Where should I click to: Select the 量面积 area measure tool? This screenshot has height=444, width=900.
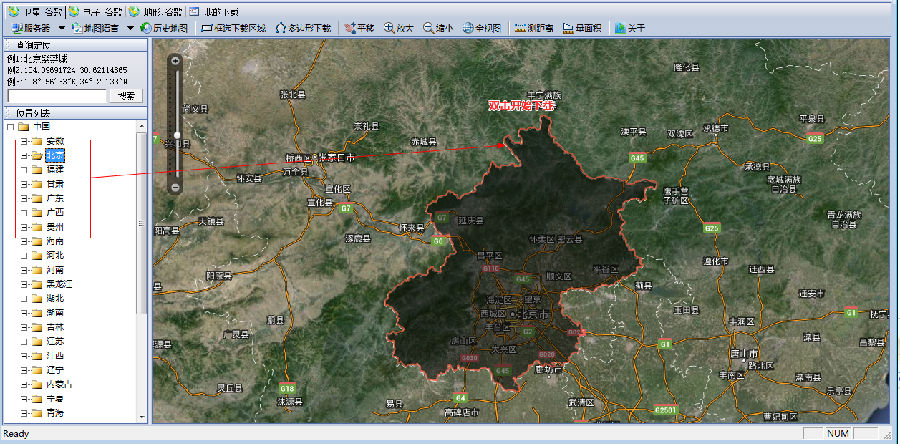[581, 27]
